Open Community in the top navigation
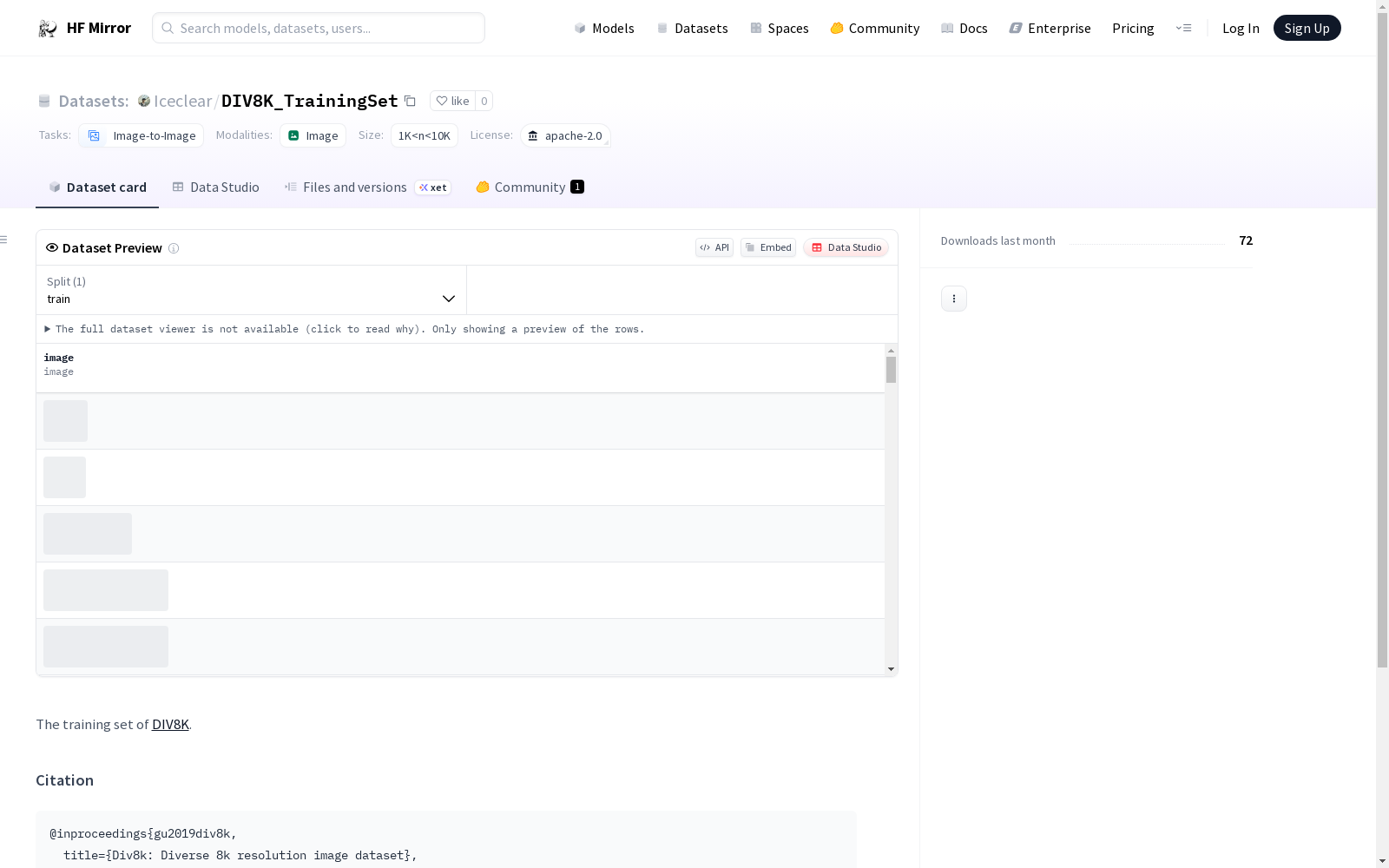The width and height of the screenshot is (1389, 868). click(875, 28)
